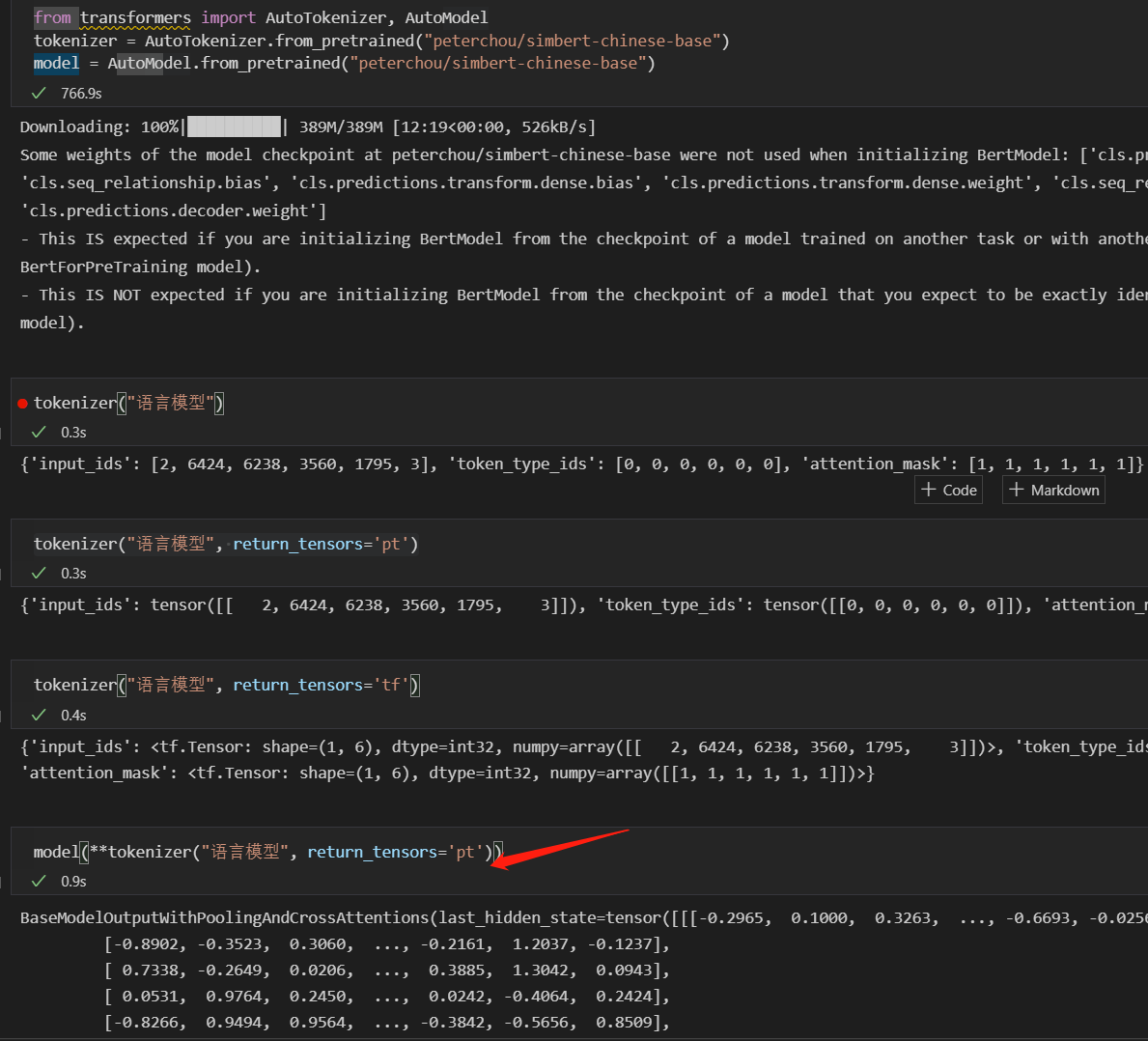Select the transformers import code cell
Screen dimensions: 1148x1041
pos(290,40)
